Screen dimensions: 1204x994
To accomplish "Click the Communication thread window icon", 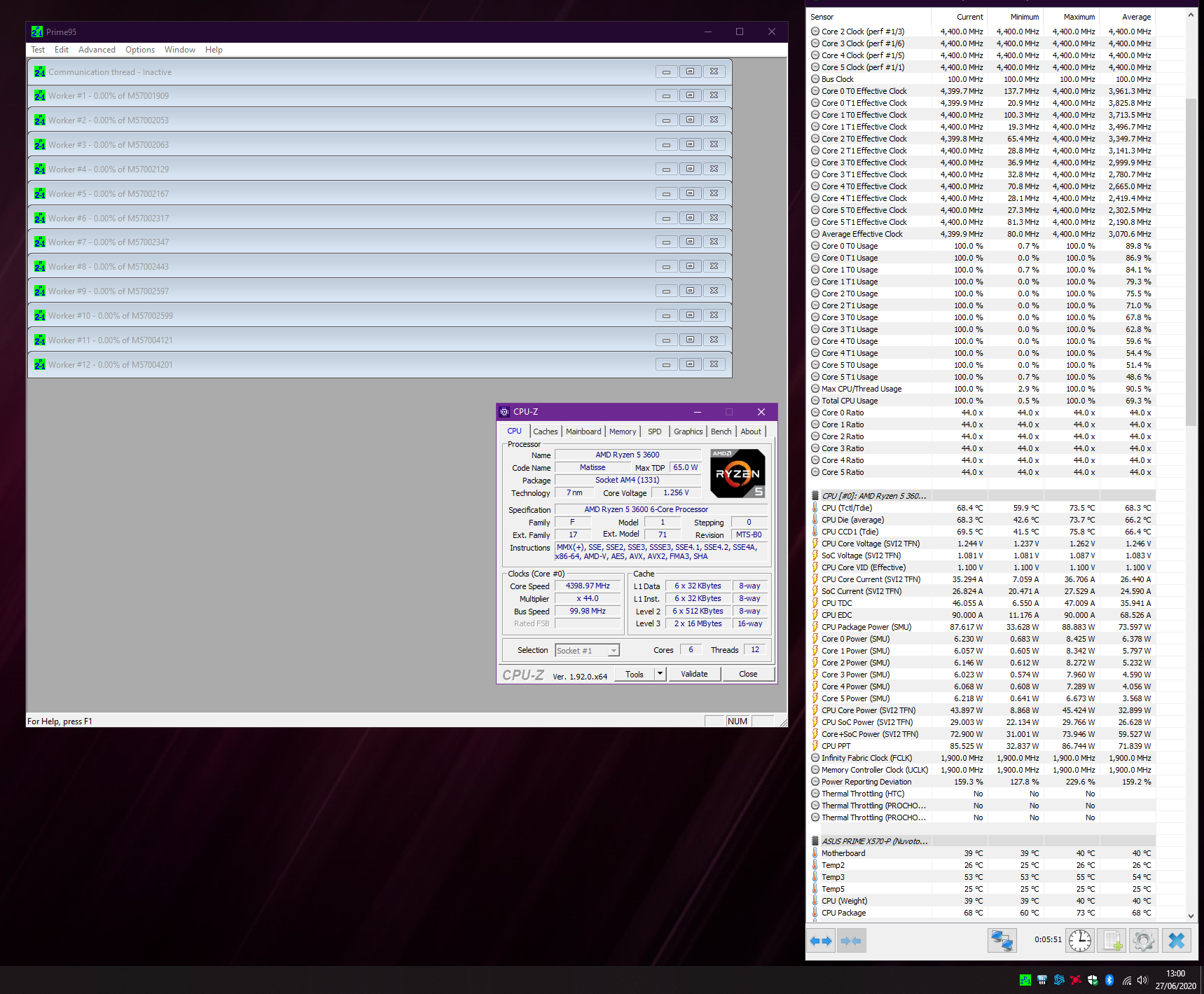I will [x=40, y=71].
